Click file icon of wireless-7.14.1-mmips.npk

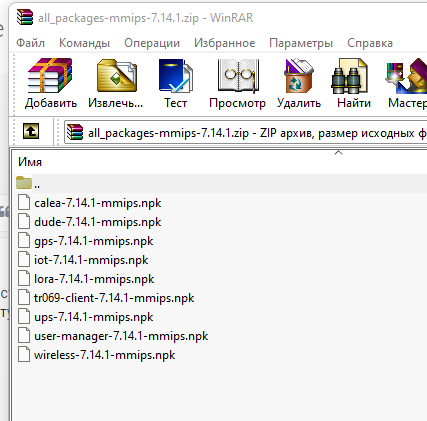point(24,354)
